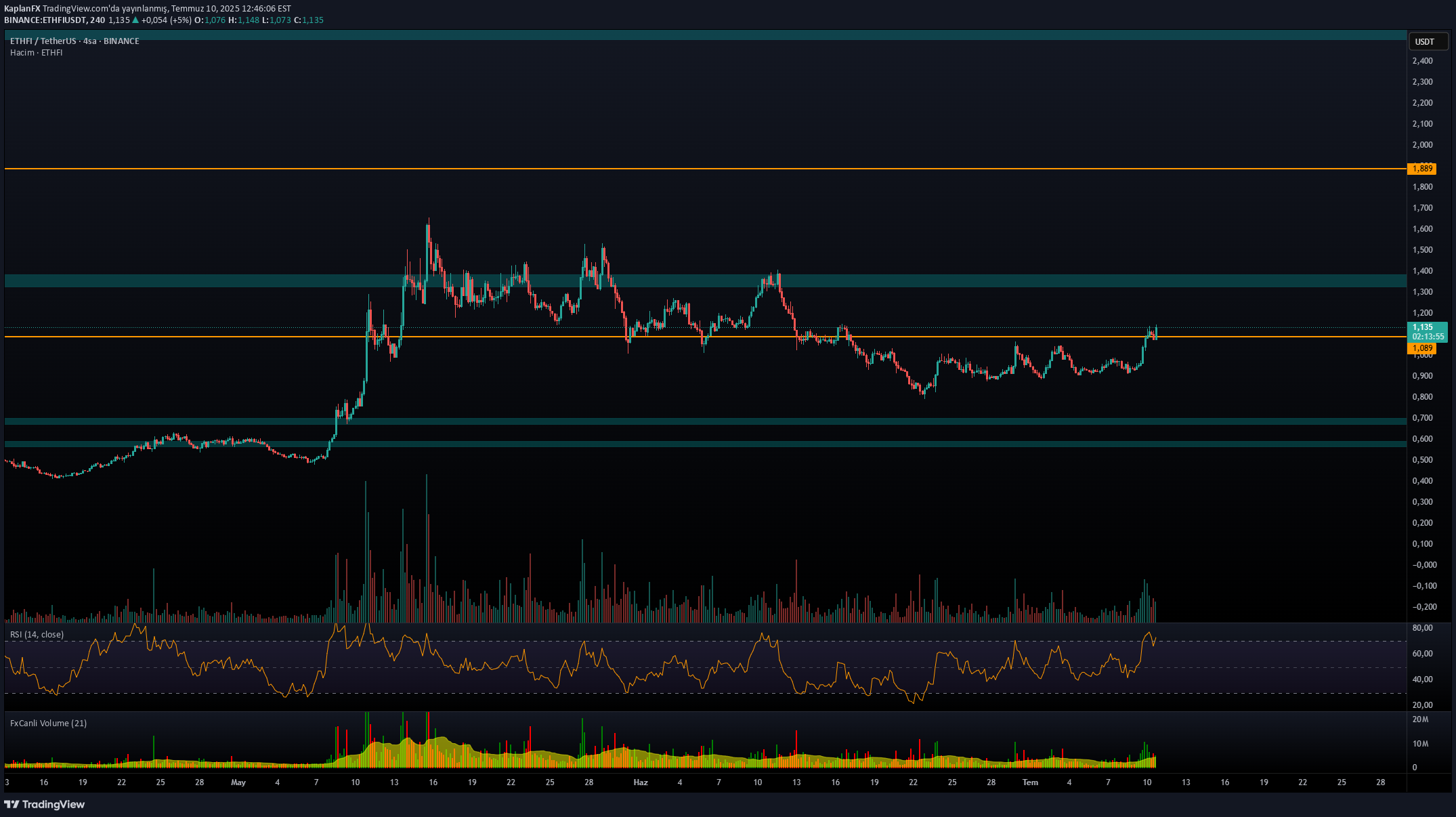This screenshot has height=817, width=1456.
Task: Click the 1,700 price axis label
Action: [1422, 208]
